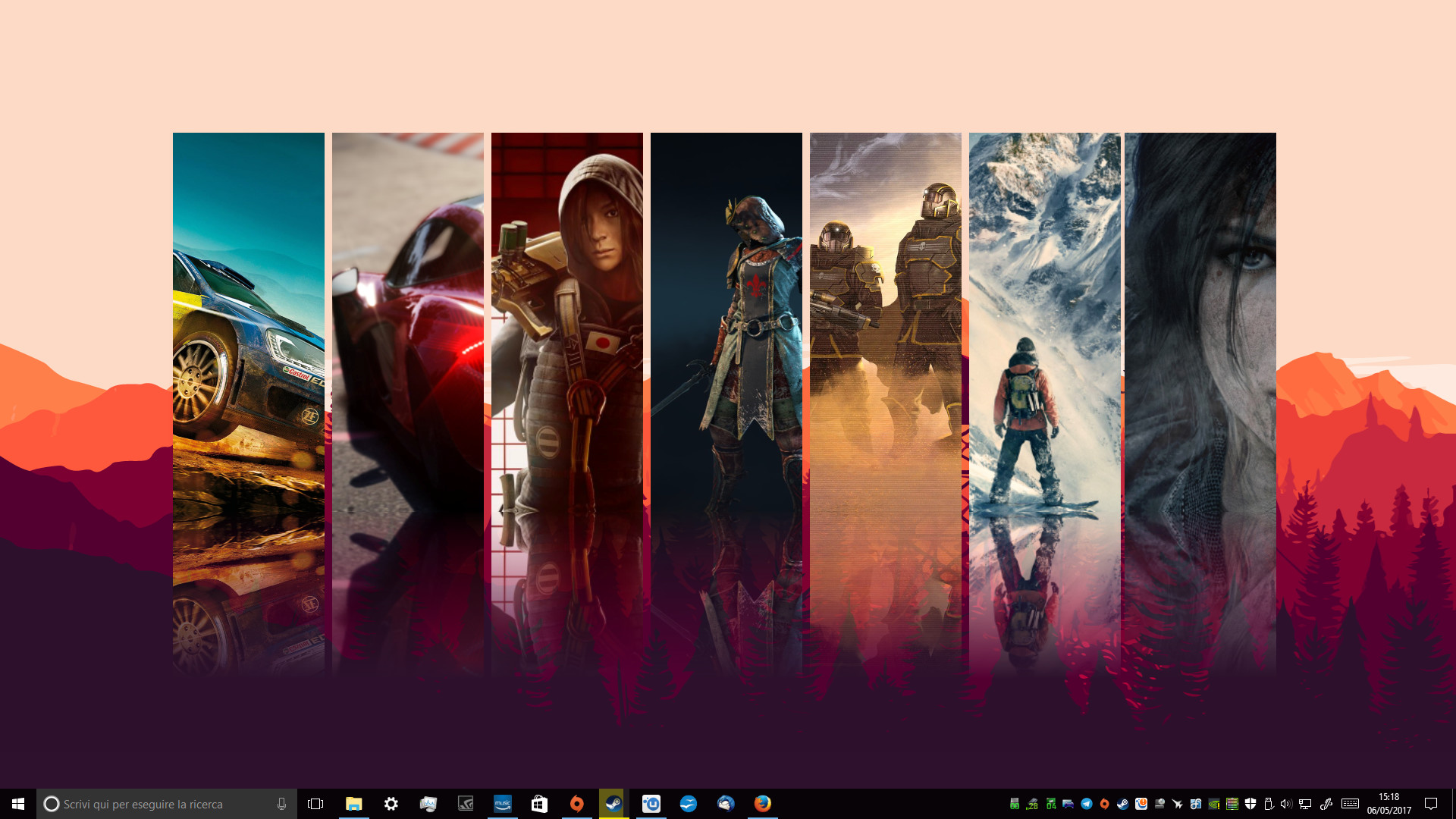Open Thunderbird mail client
This screenshot has width=1456, height=819.
pyautogui.click(x=724, y=803)
